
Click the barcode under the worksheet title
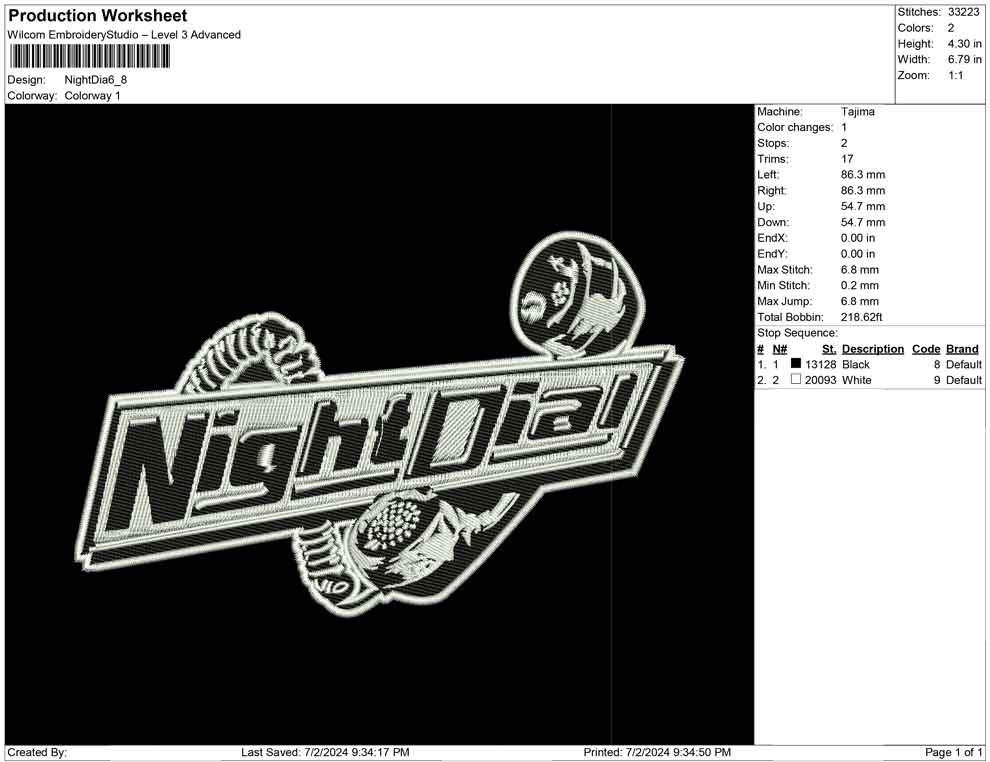point(89,57)
